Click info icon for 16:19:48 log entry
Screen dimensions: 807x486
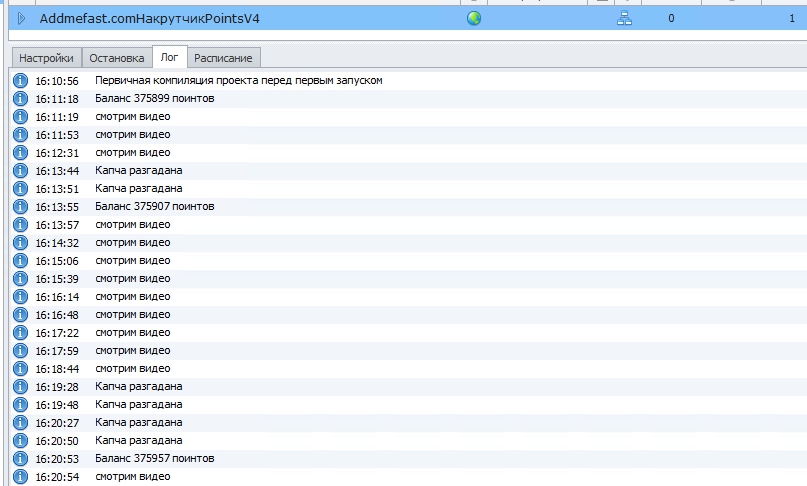pos(20,405)
